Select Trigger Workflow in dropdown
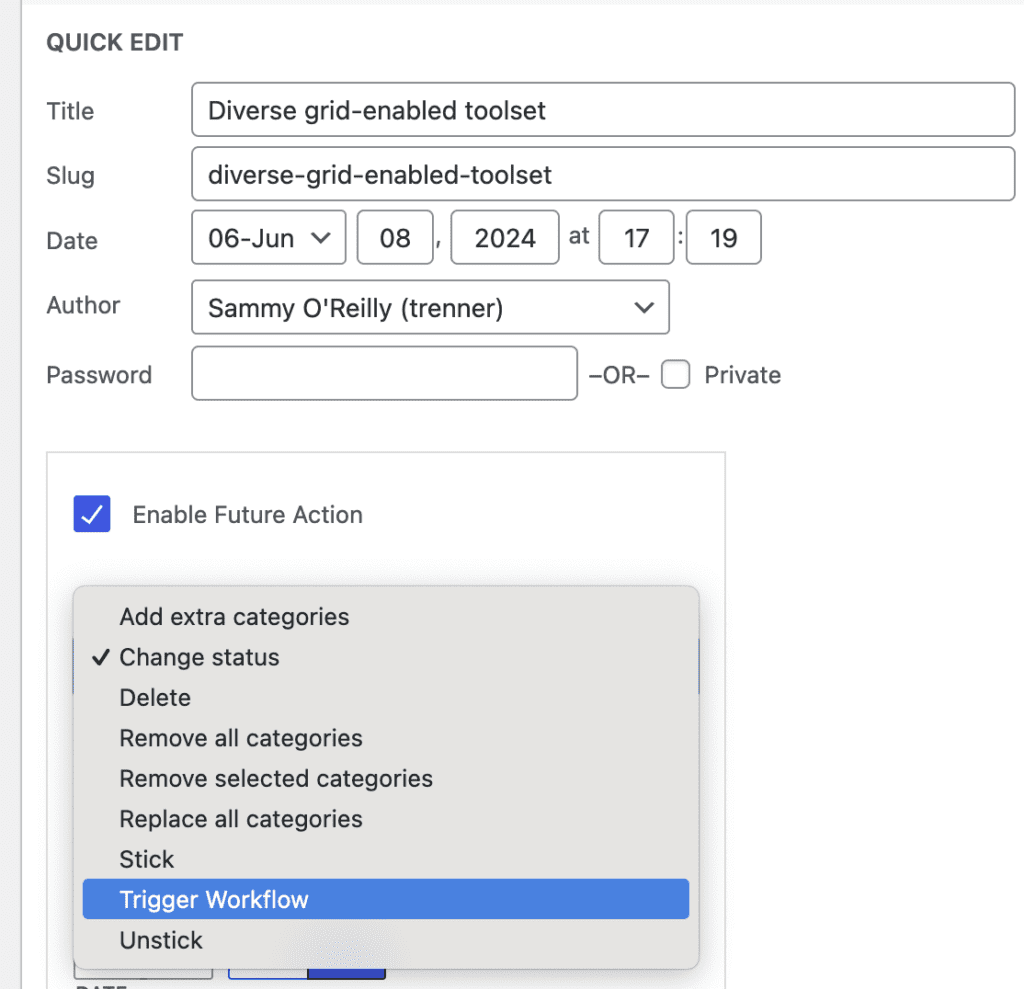Image resolution: width=1024 pixels, height=989 pixels. pyautogui.click(x=214, y=900)
